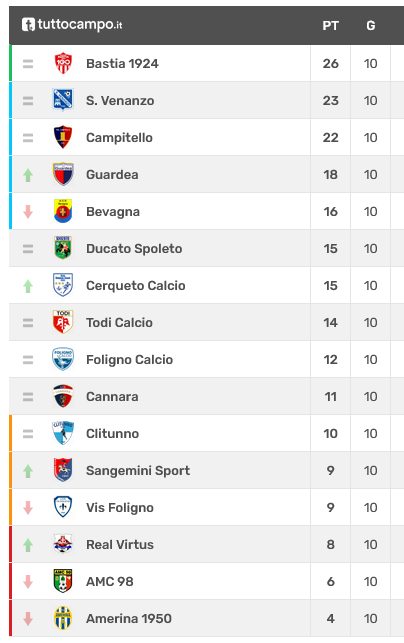The height and width of the screenshot is (643, 404).
Task: Click the tuttocampo.it logo
Action: [72, 25]
